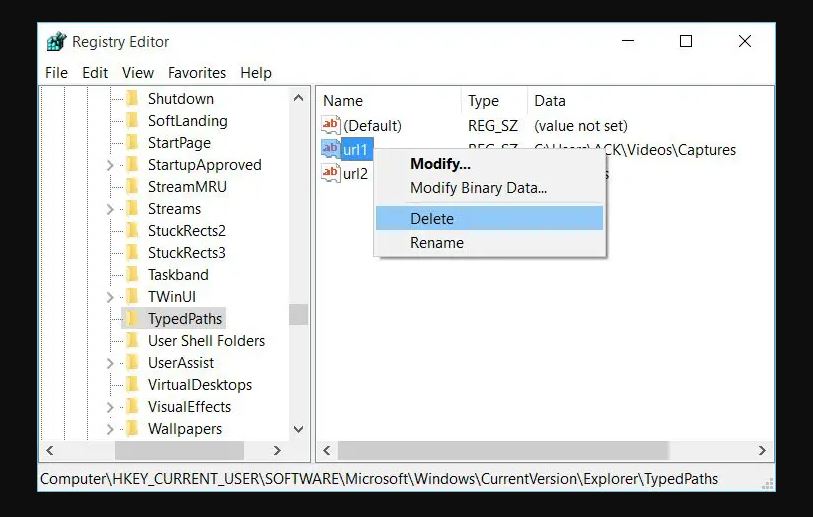Viewport: 813px width, 517px height.
Task: Expand the Streams key
Action: coord(110,209)
